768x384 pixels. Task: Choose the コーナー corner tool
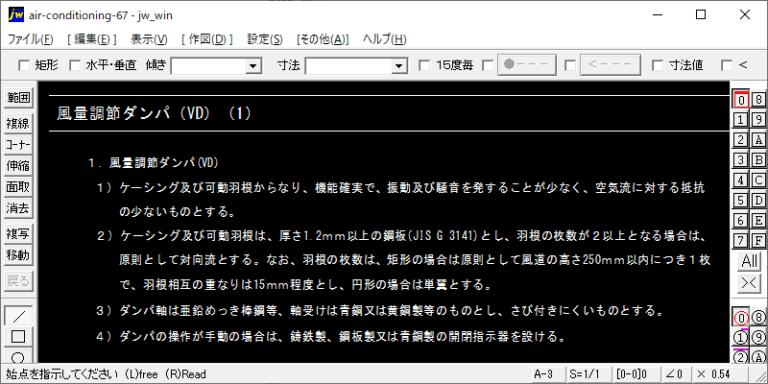18,145
